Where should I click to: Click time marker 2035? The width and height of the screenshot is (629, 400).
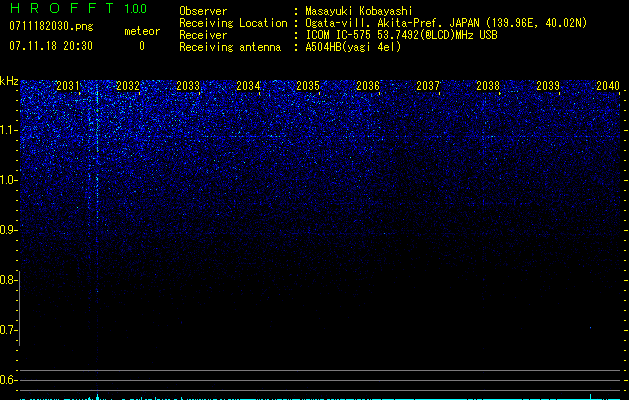[x=308, y=86]
